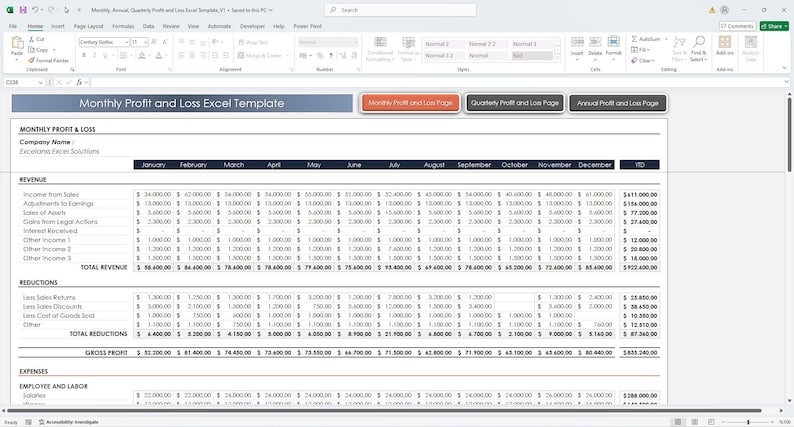Switch to the Power Pivot tab
This screenshot has width=794, height=427.
[x=307, y=26]
